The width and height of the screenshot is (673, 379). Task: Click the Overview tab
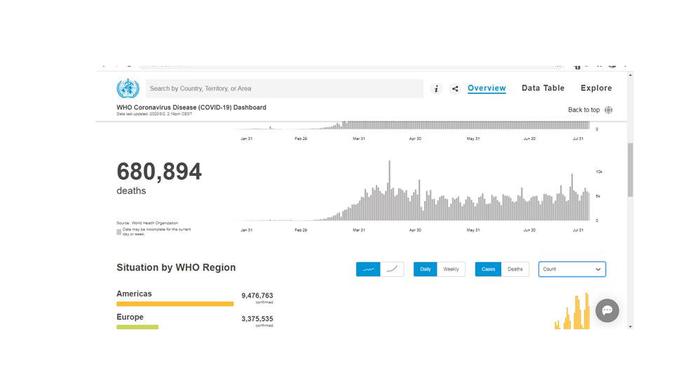(487, 88)
